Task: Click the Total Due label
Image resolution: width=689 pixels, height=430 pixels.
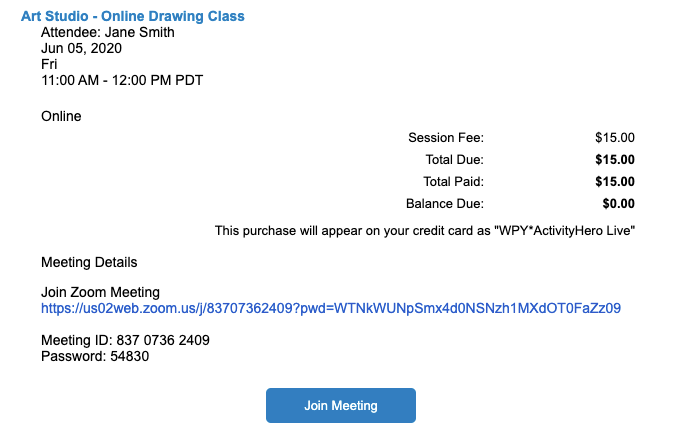Action: [x=454, y=159]
